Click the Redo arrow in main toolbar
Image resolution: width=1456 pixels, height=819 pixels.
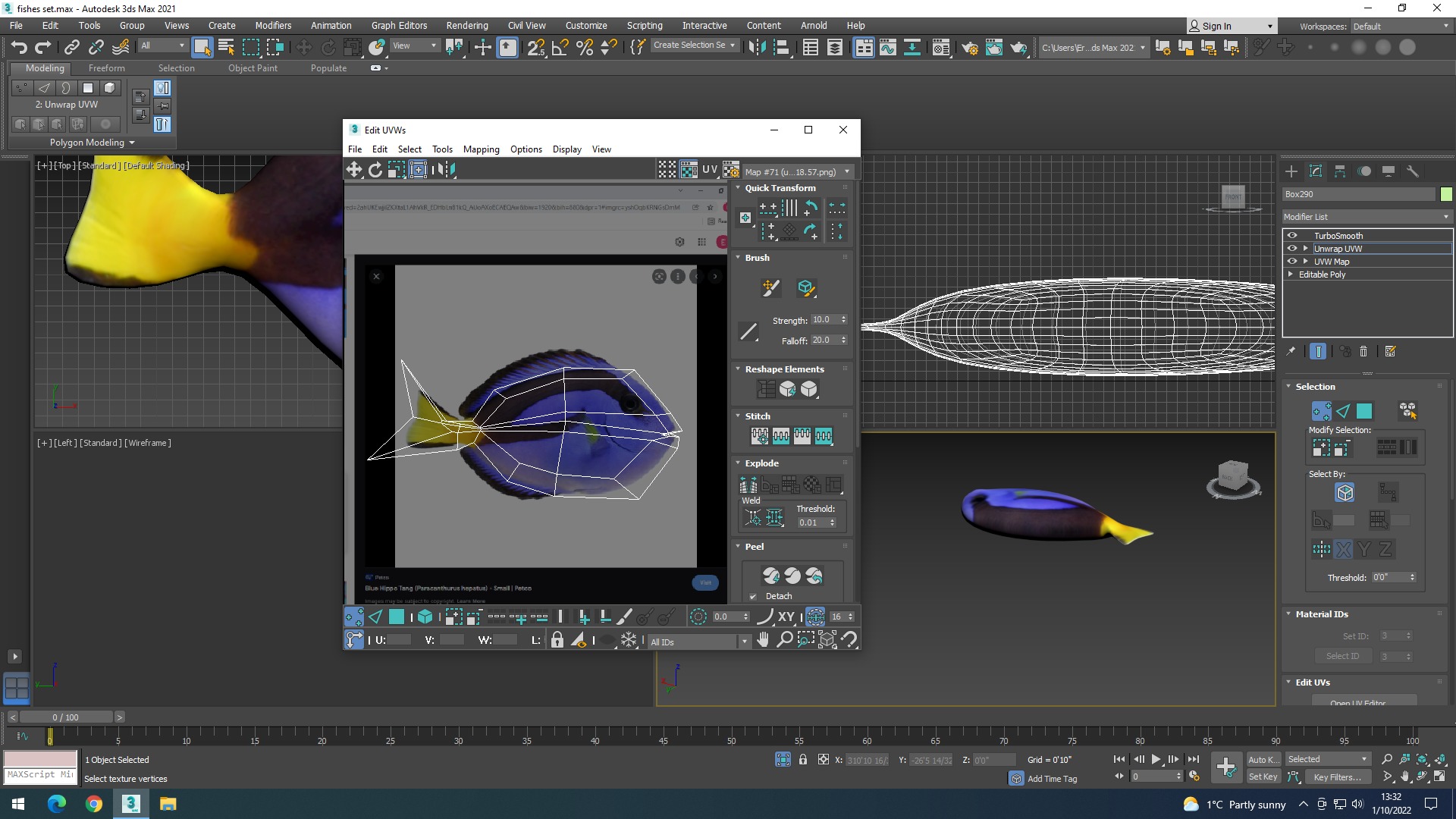click(43, 47)
